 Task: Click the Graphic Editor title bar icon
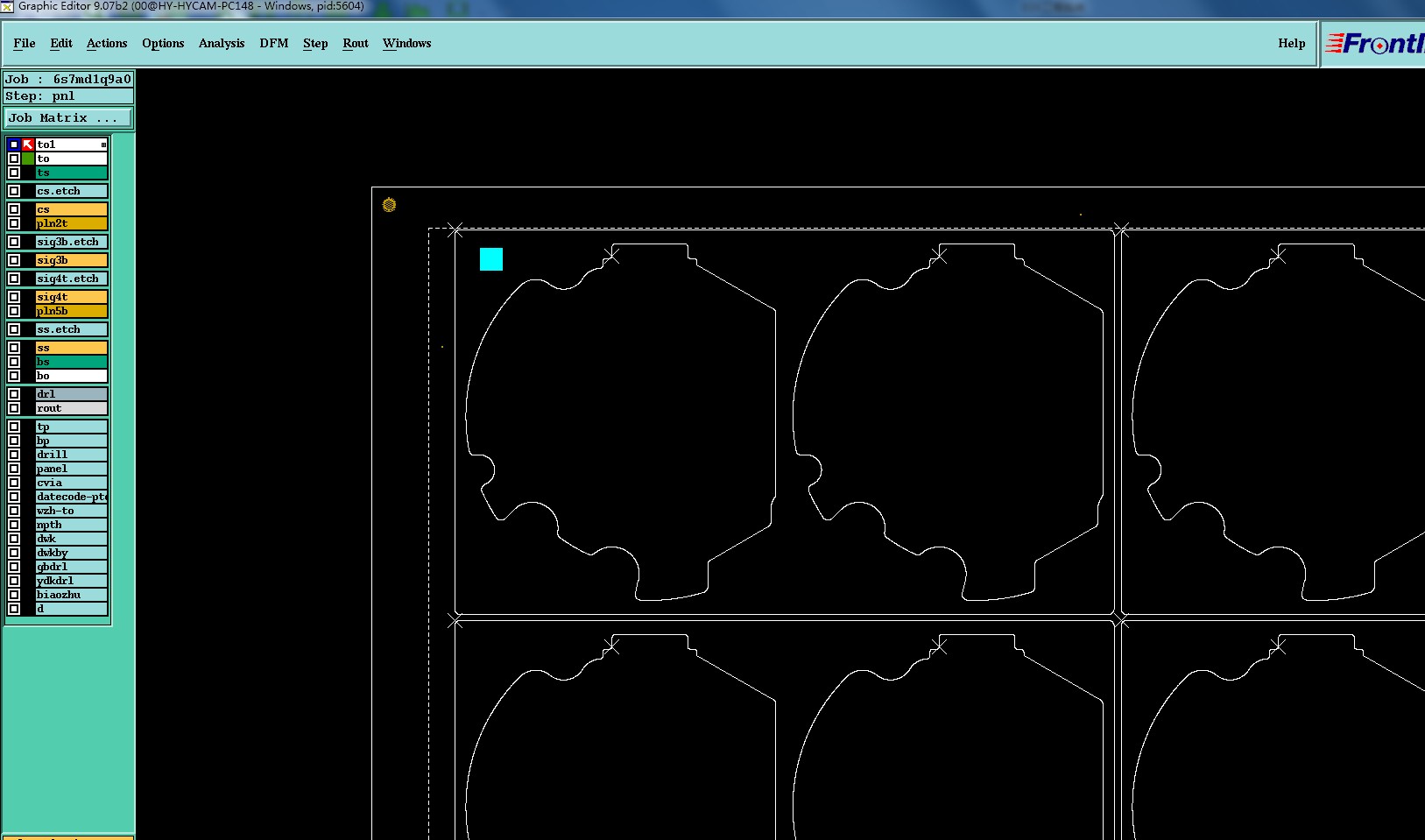[x=7, y=6]
